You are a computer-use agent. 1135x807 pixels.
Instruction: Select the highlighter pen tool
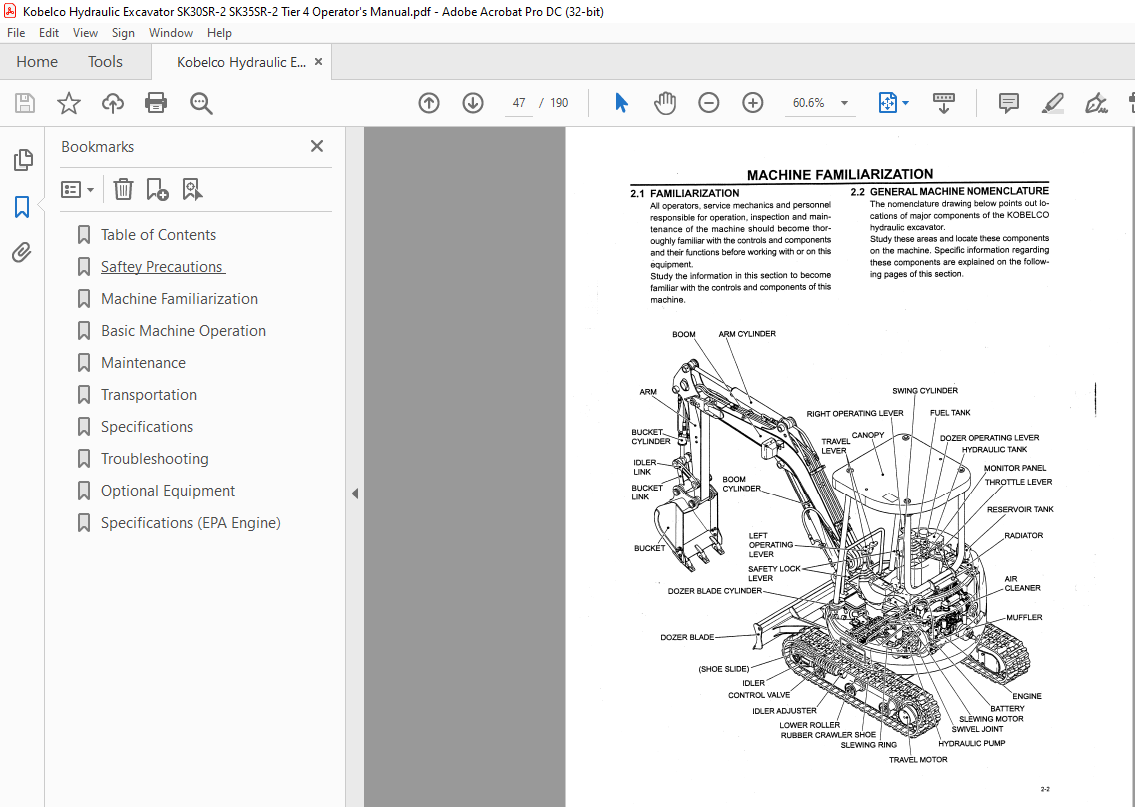pos(1052,103)
